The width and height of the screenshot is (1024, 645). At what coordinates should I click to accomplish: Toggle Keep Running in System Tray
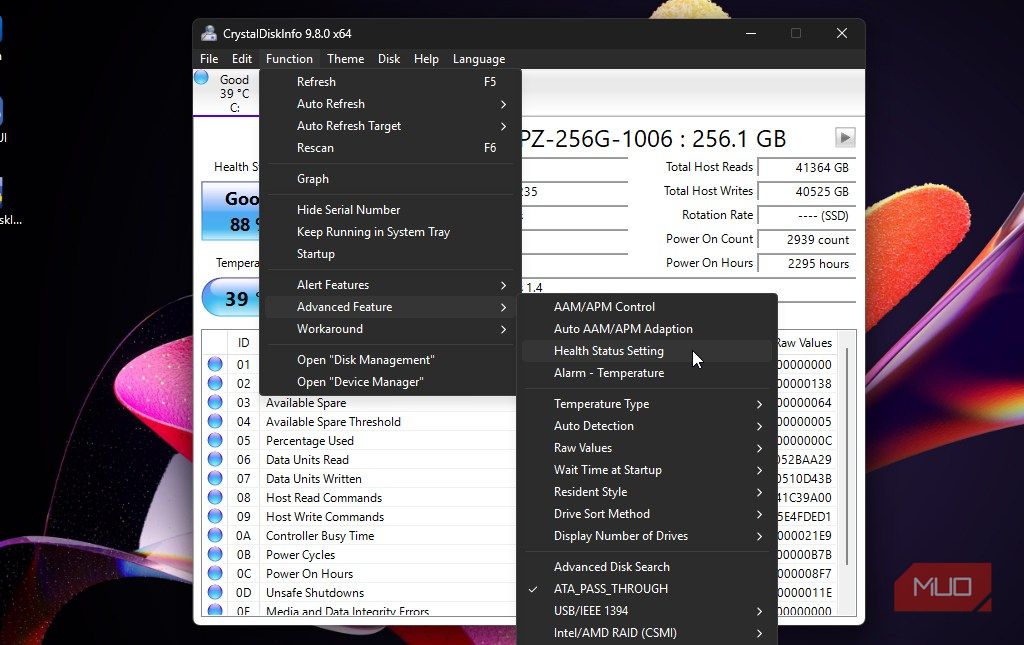coord(389,232)
